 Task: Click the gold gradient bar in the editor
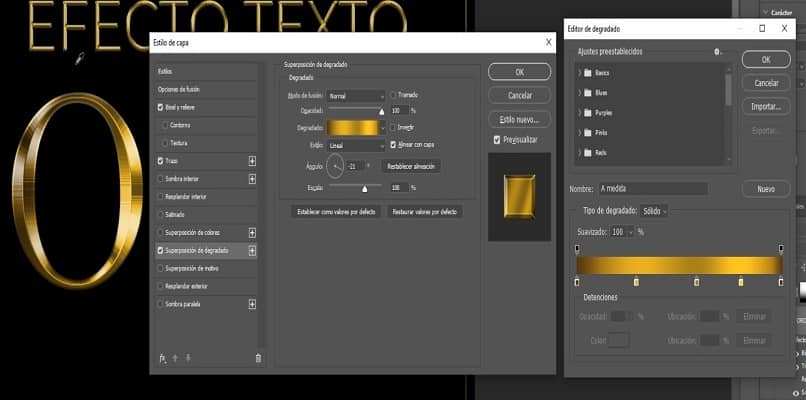coord(678,264)
